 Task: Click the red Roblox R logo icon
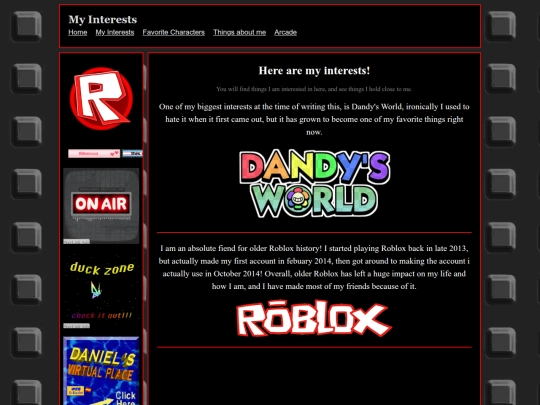pos(101,98)
